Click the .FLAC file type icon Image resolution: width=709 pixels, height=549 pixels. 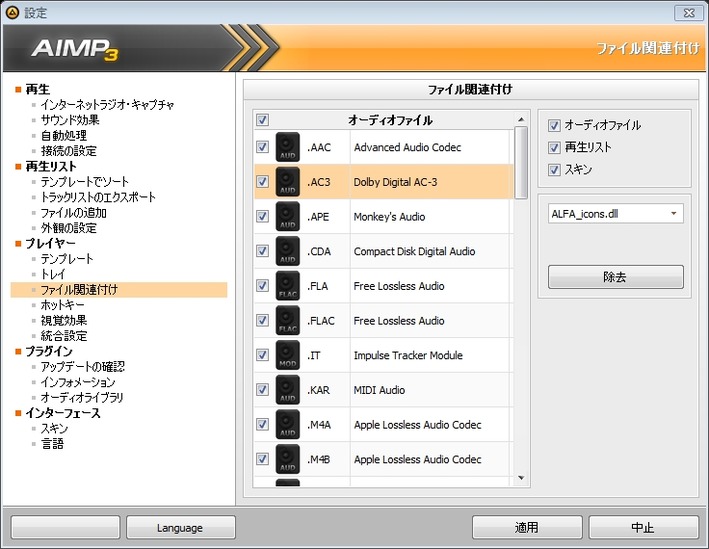(288, 321)
